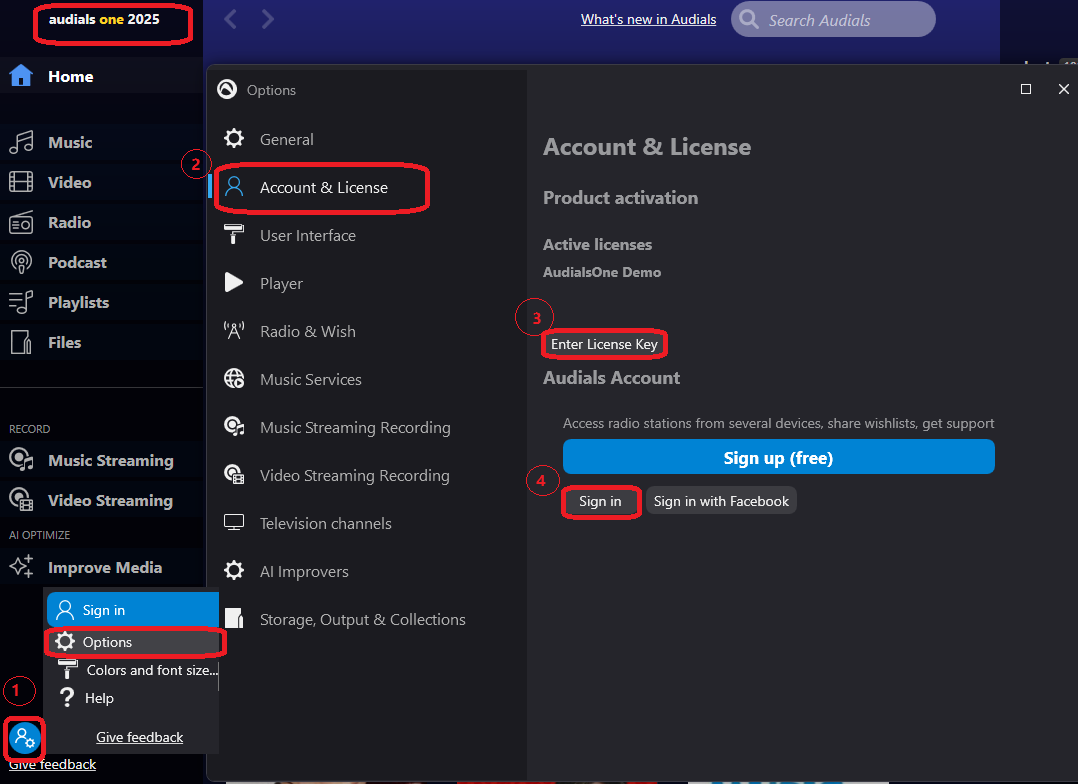Click the Storage, Output & Collections icon

pyautogui.click(x=234, y=618)
